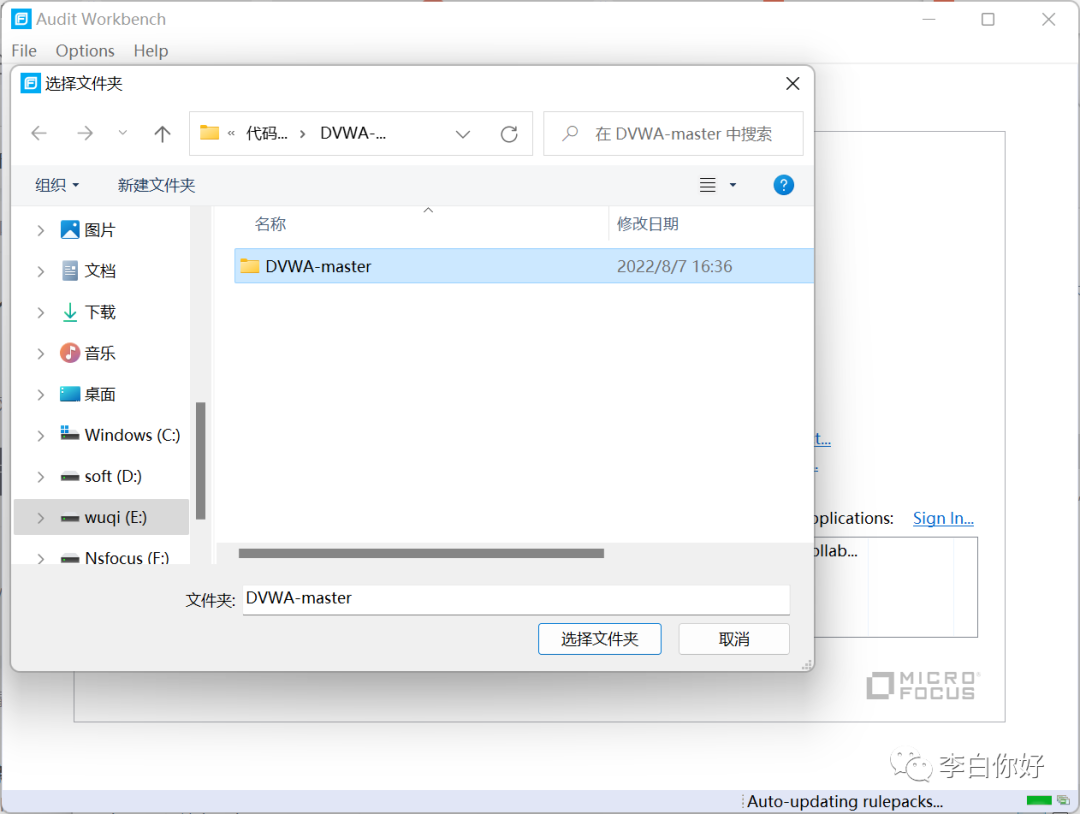The image size is (1080, 814).
Task: Click the DVWA-master folder icon
Action: tap(249, 266)
